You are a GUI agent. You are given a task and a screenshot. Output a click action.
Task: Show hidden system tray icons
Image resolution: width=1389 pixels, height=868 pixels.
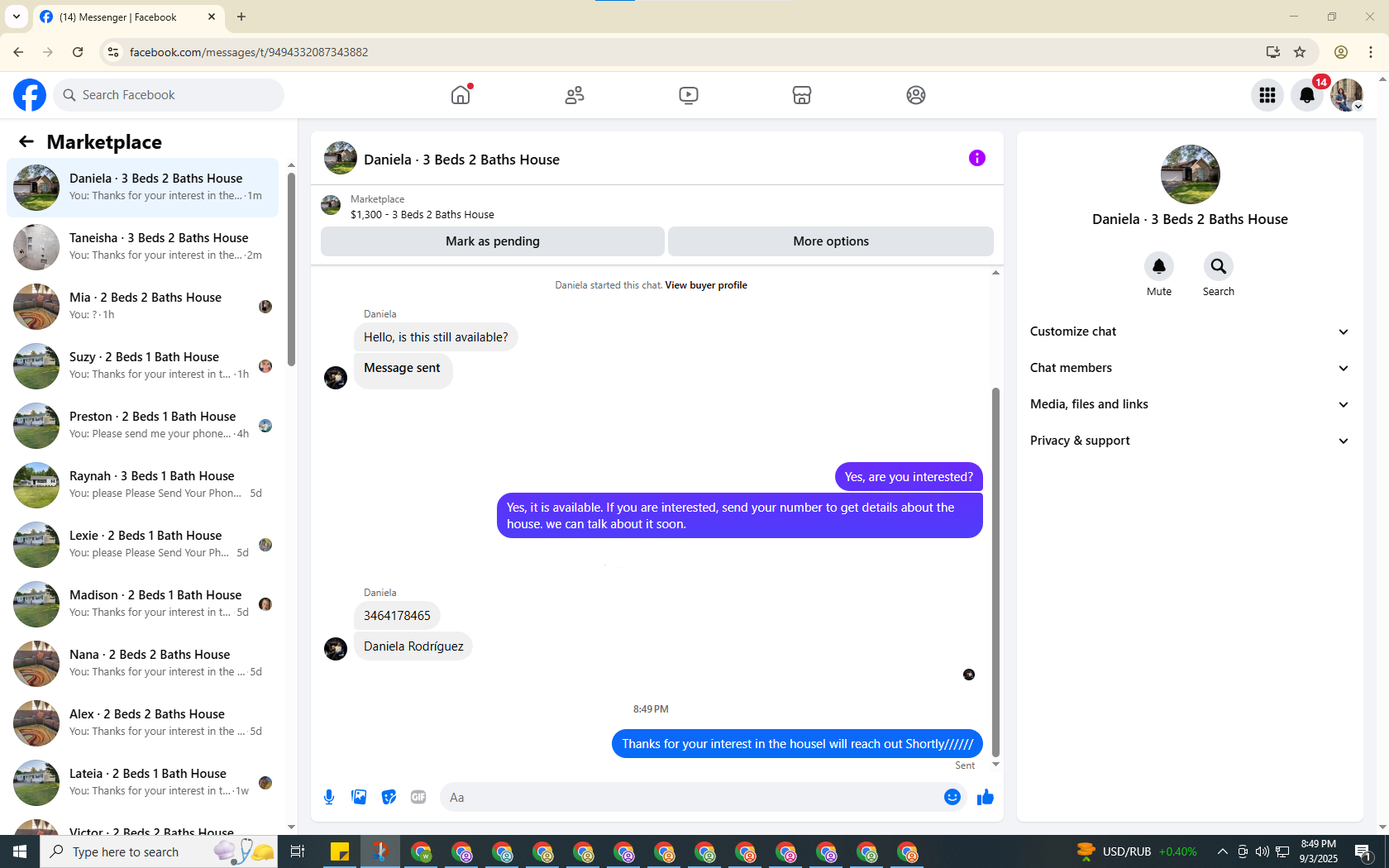(1222, 851)
